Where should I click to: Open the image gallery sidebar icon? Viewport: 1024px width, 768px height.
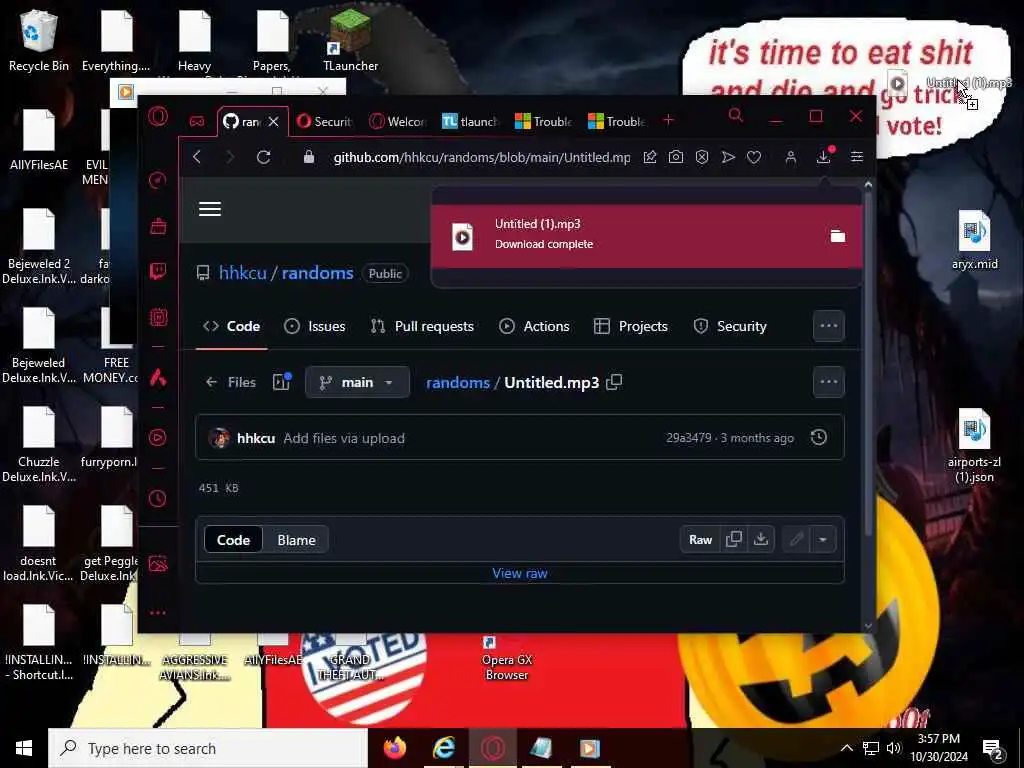[x=158, y=564]
